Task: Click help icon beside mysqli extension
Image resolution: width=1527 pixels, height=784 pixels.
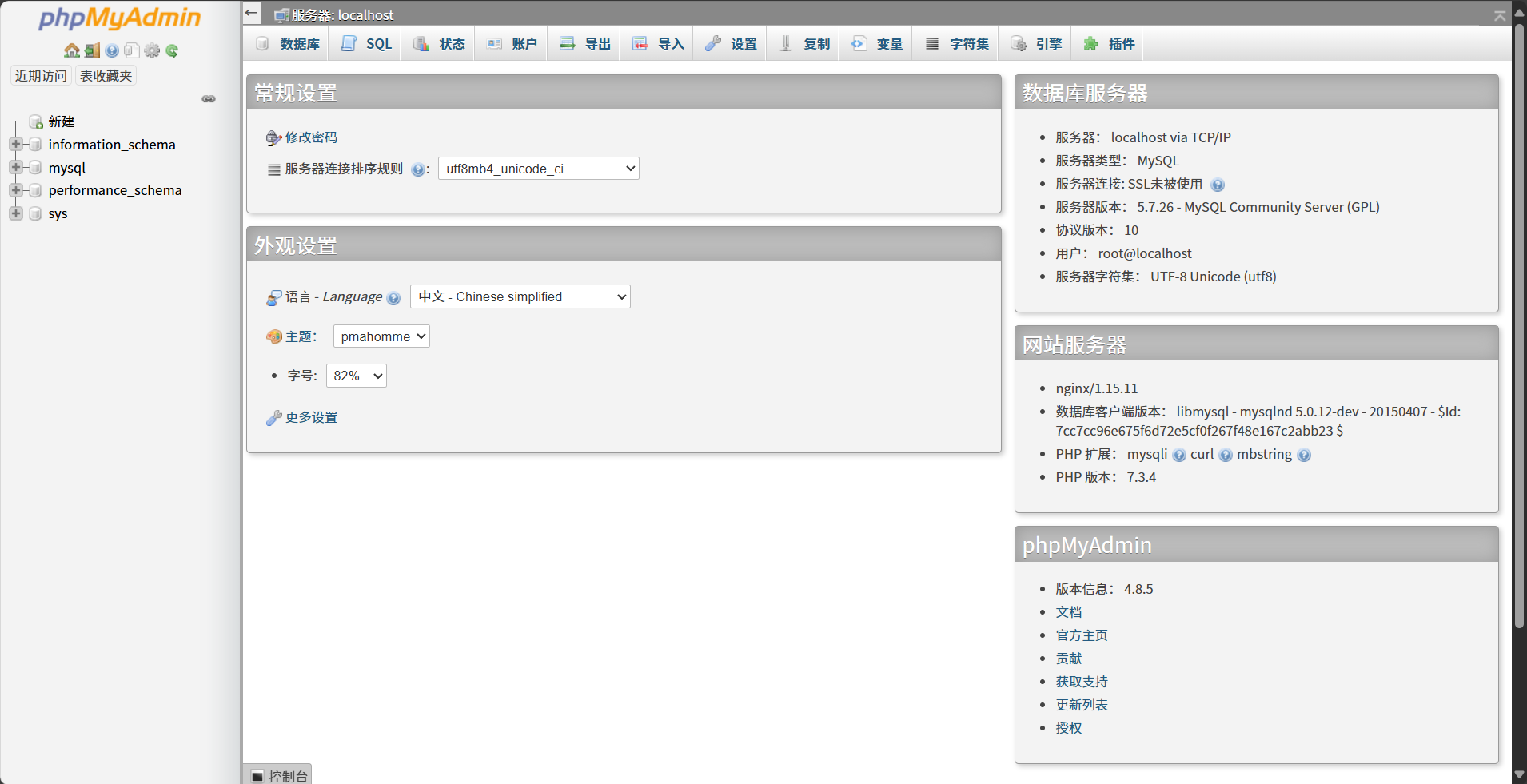Action: [x=1179, y=456]
